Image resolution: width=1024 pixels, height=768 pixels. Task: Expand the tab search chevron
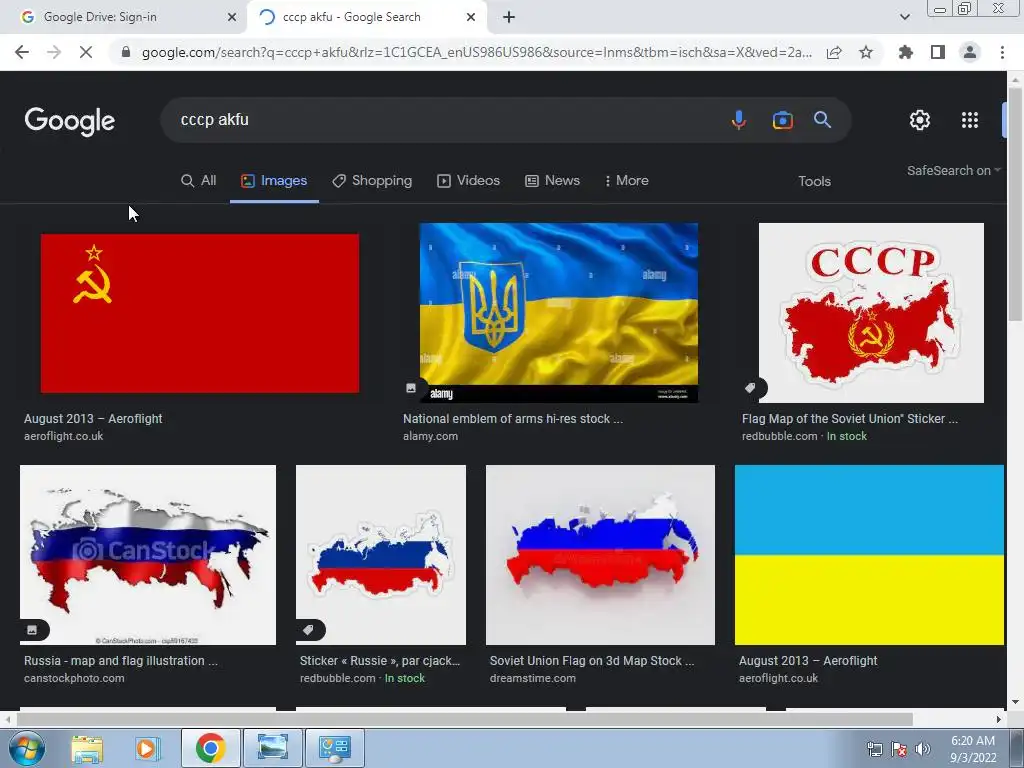pyautogui.click(x=904, y=17)
